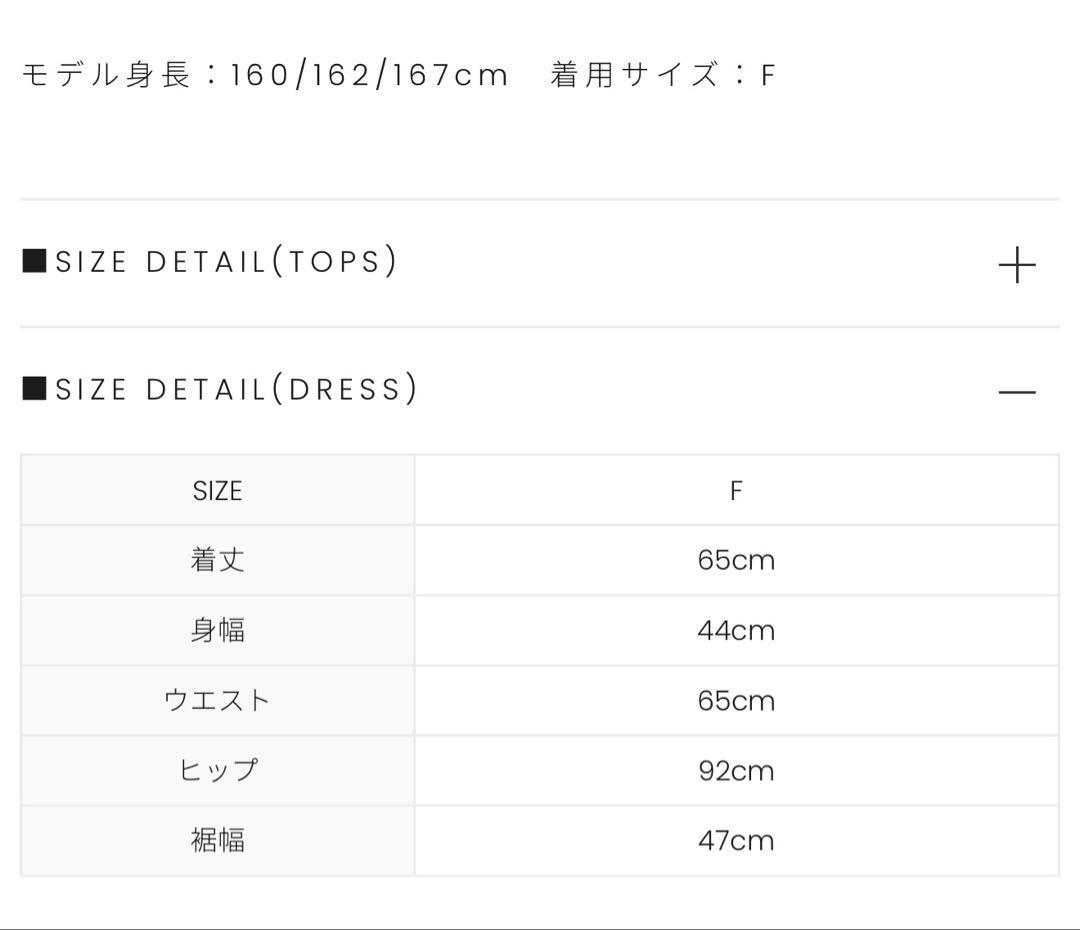1080x930 pixels.
Task: Select the 65cm value in the 着丈 row
Action: [736, 560]
